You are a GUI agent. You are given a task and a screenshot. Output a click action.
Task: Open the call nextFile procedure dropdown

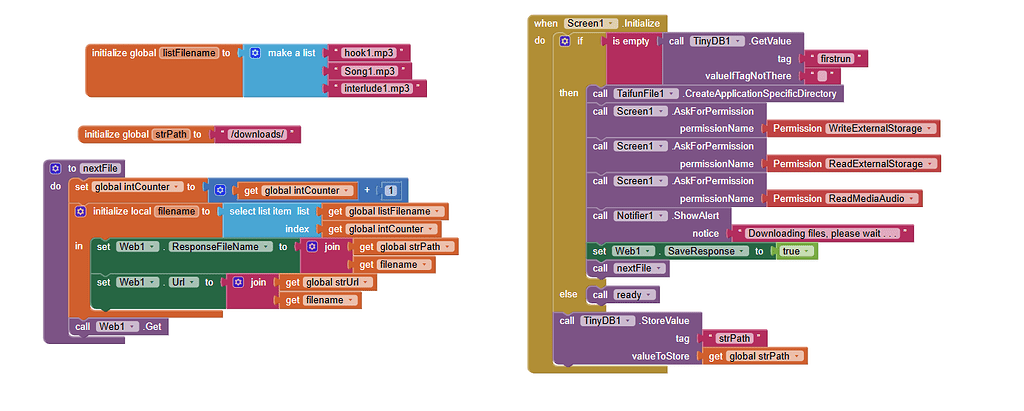658,268
